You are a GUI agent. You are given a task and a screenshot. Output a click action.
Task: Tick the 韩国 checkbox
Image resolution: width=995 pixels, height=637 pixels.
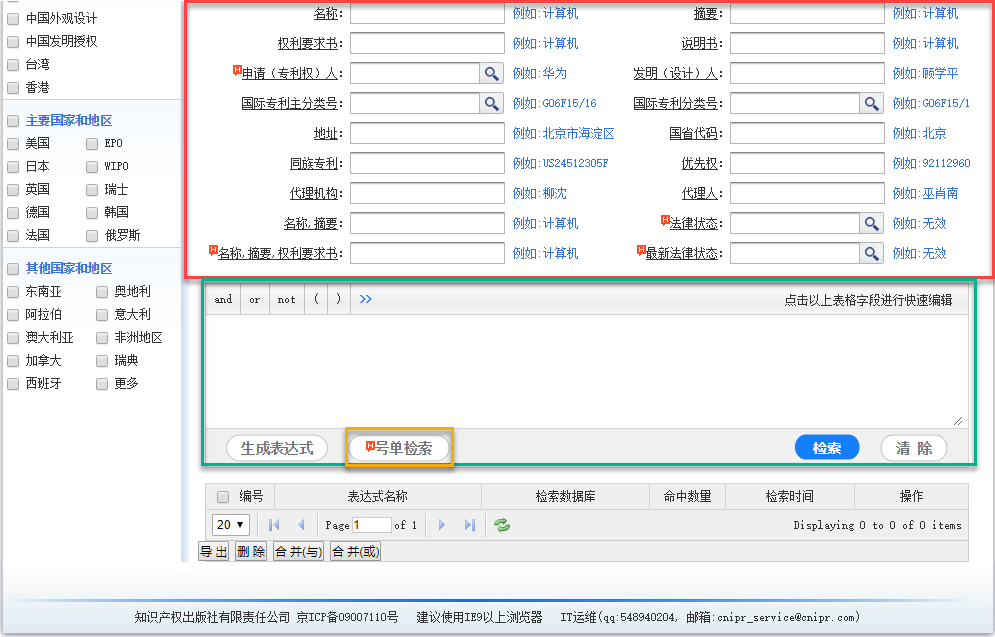pos(92,213)
